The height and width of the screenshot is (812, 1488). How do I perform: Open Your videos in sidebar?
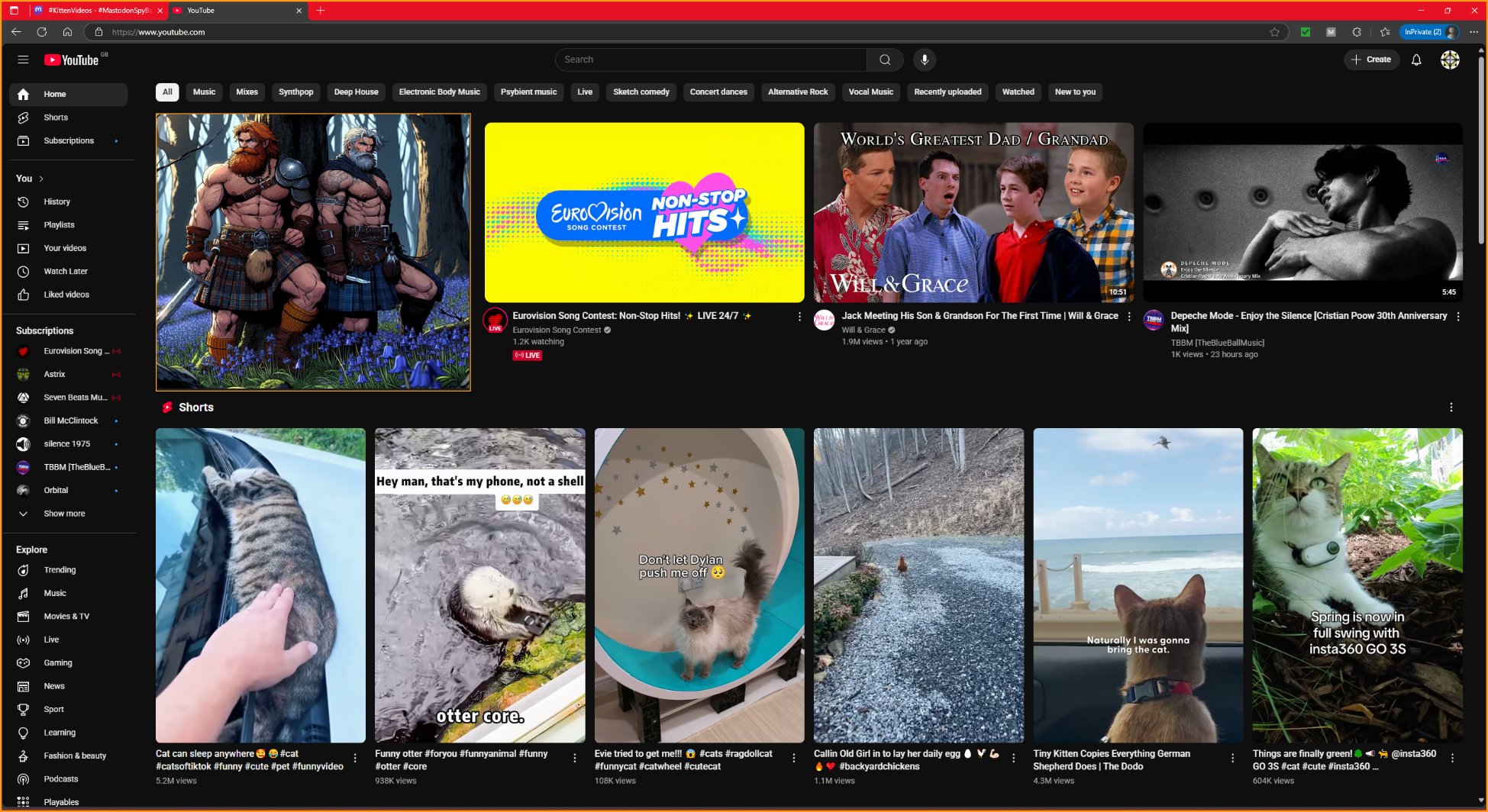tap(68, 248)
